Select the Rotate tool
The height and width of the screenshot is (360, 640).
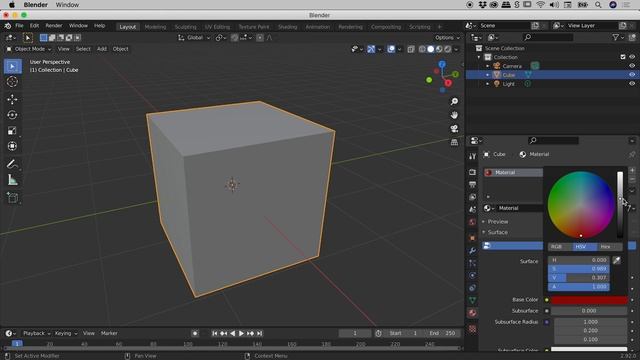coord(12,115)
